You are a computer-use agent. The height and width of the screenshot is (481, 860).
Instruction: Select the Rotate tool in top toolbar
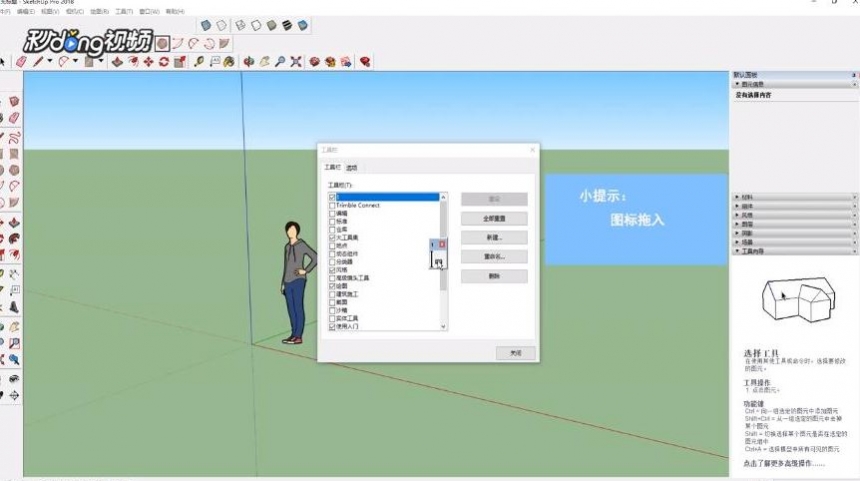point(164,62)
